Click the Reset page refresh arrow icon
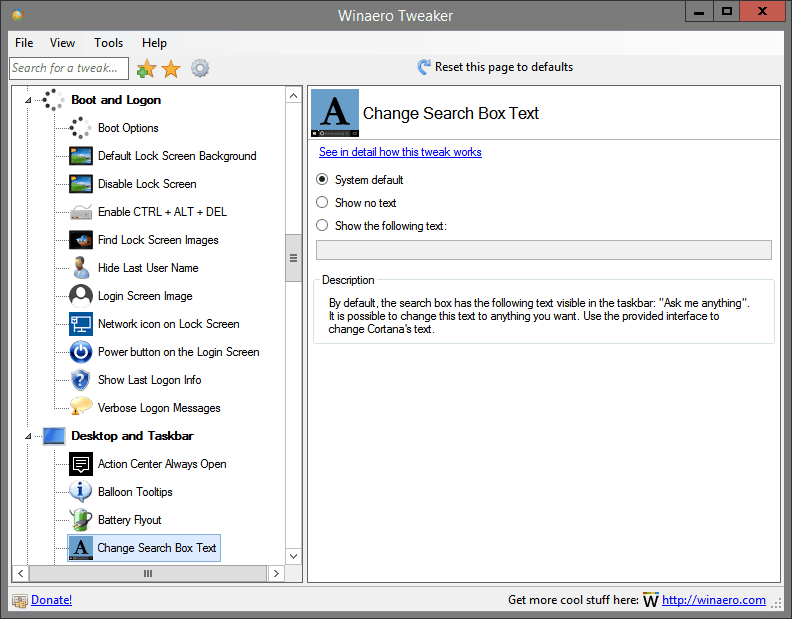 tap(424, 67)
